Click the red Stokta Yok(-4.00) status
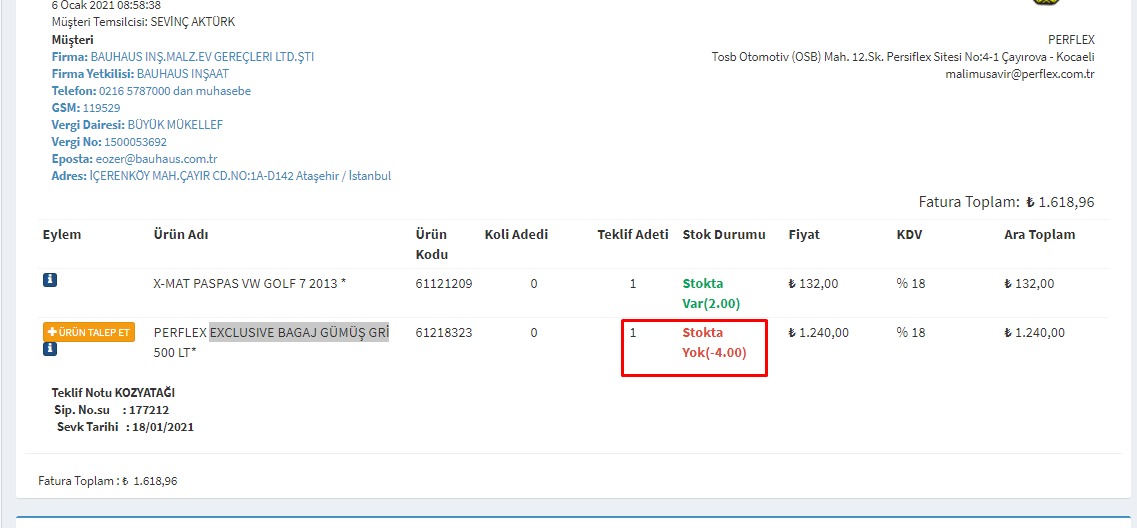 point(714,343)
